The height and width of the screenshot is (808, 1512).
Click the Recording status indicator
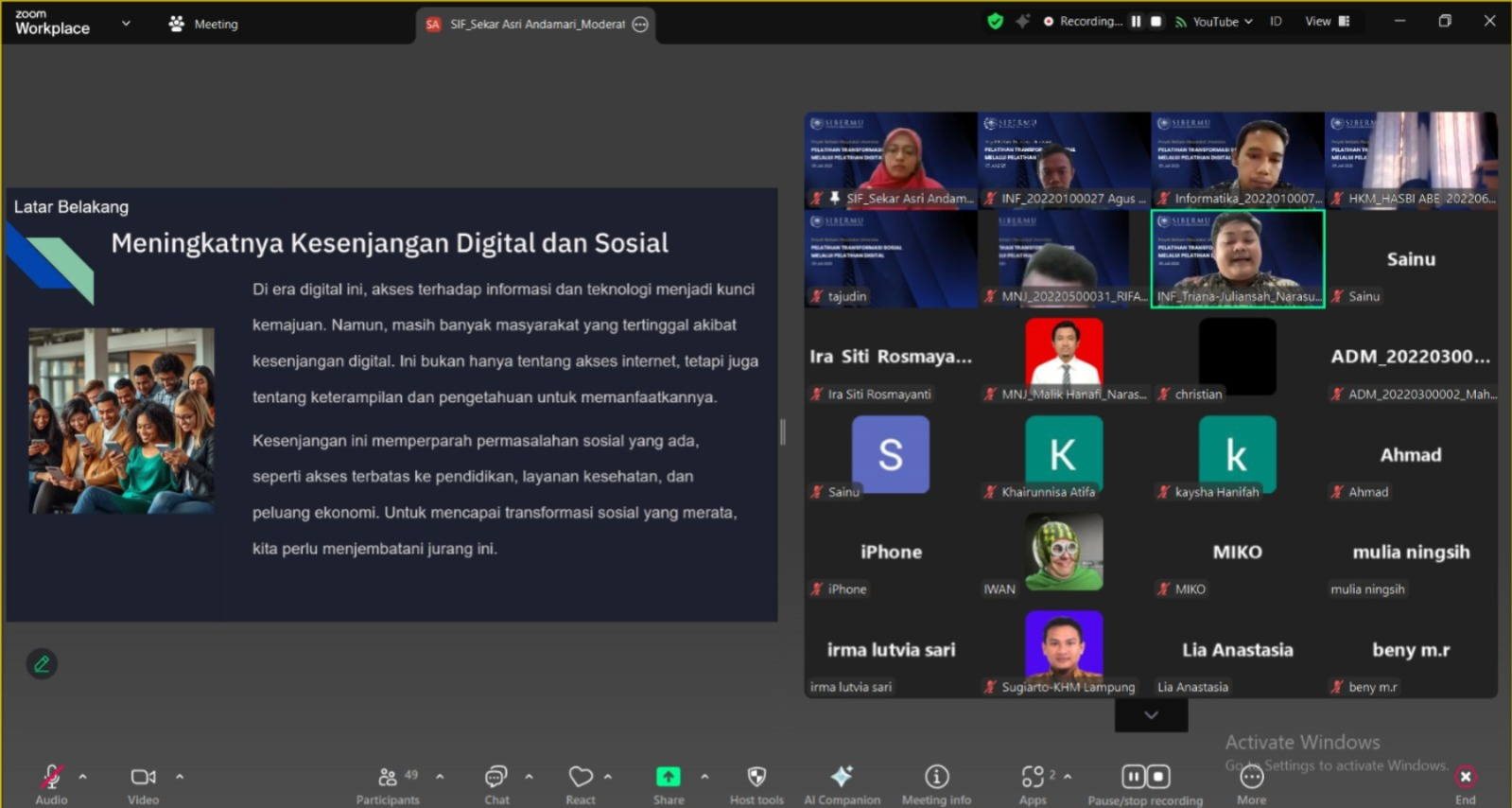pyautogui.click(x=1083, y=21)
